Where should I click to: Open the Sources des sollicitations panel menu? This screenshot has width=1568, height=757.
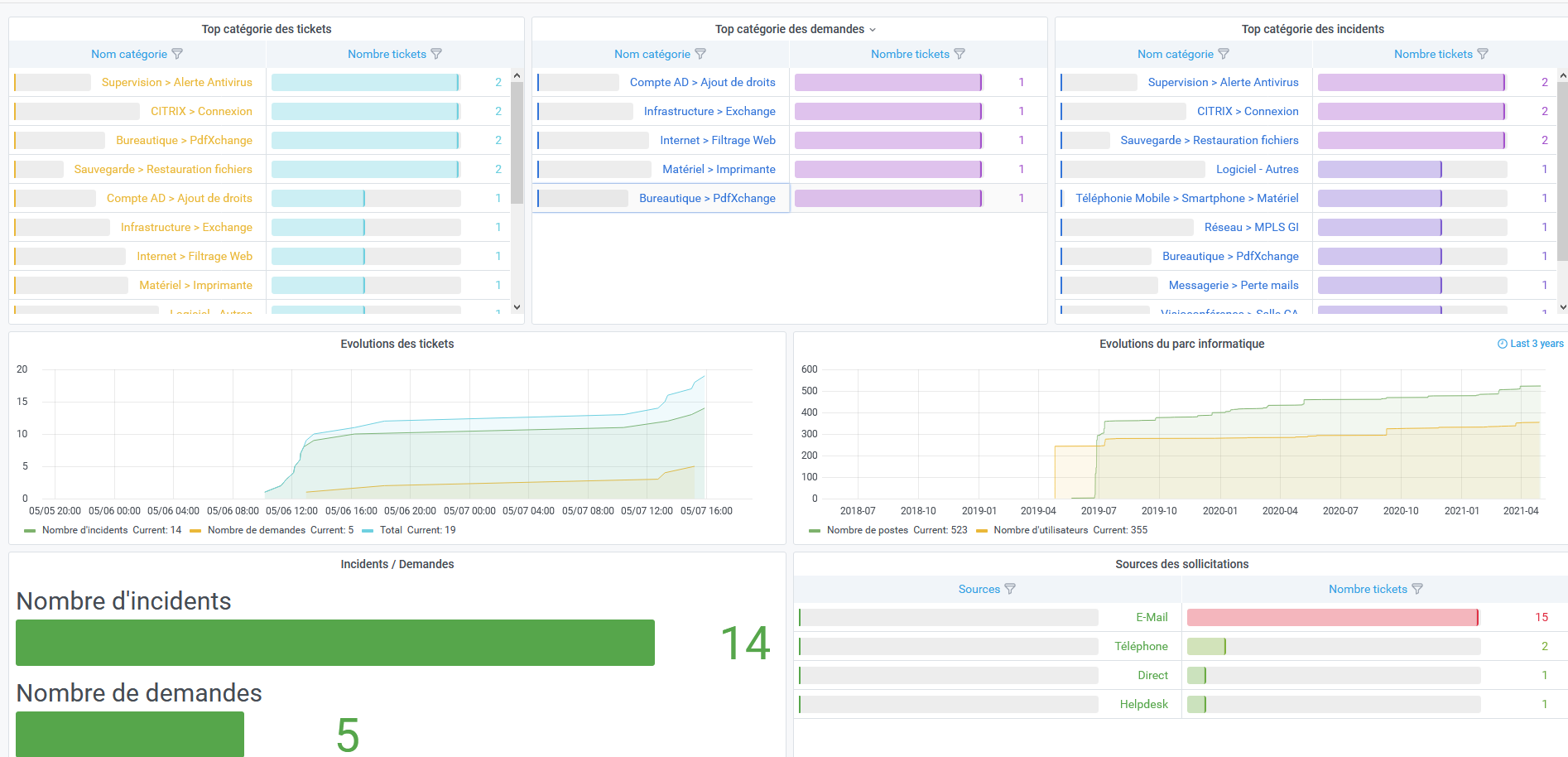point(1182,564)
